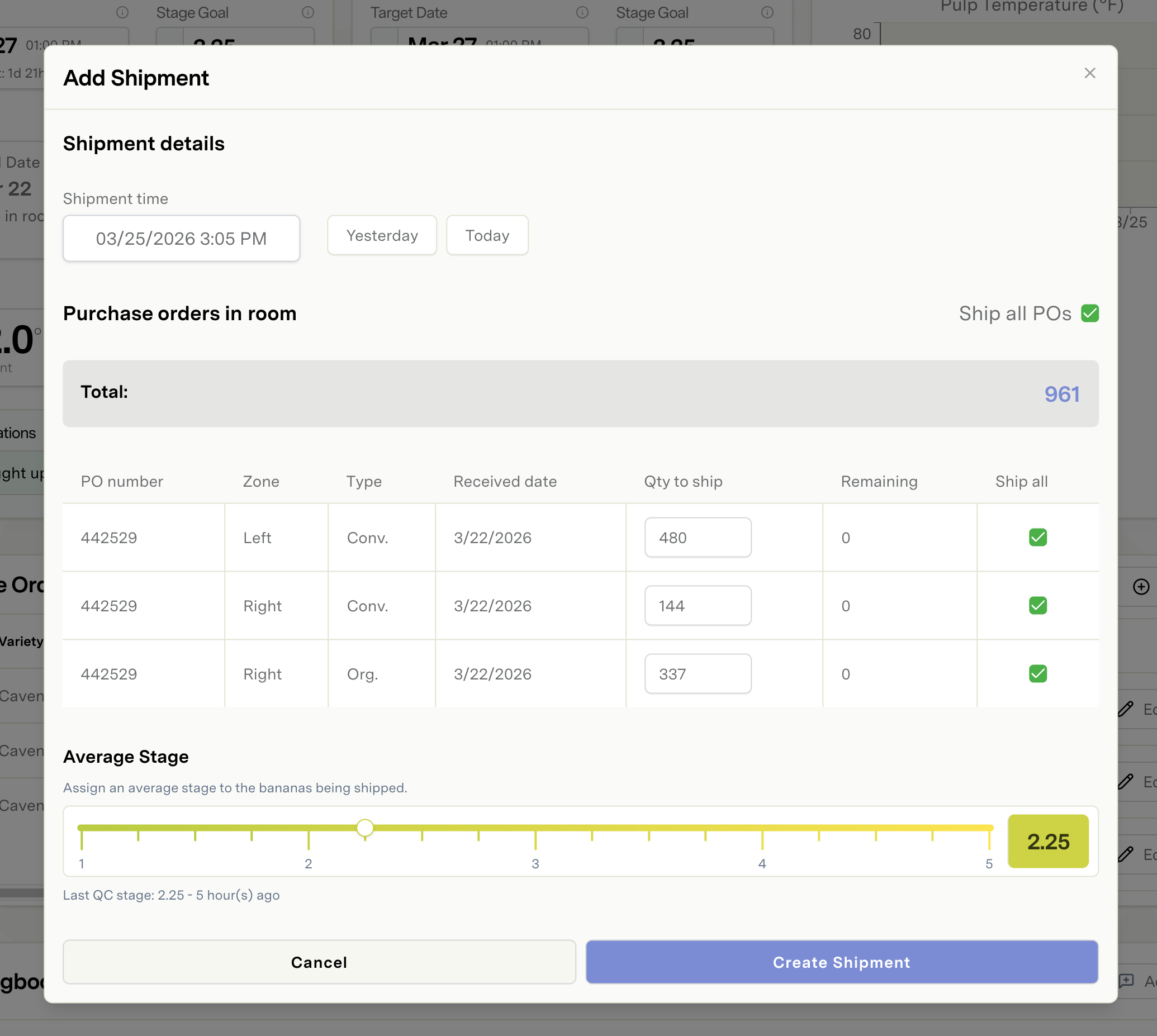Click info icon next to Target Date

582,12
